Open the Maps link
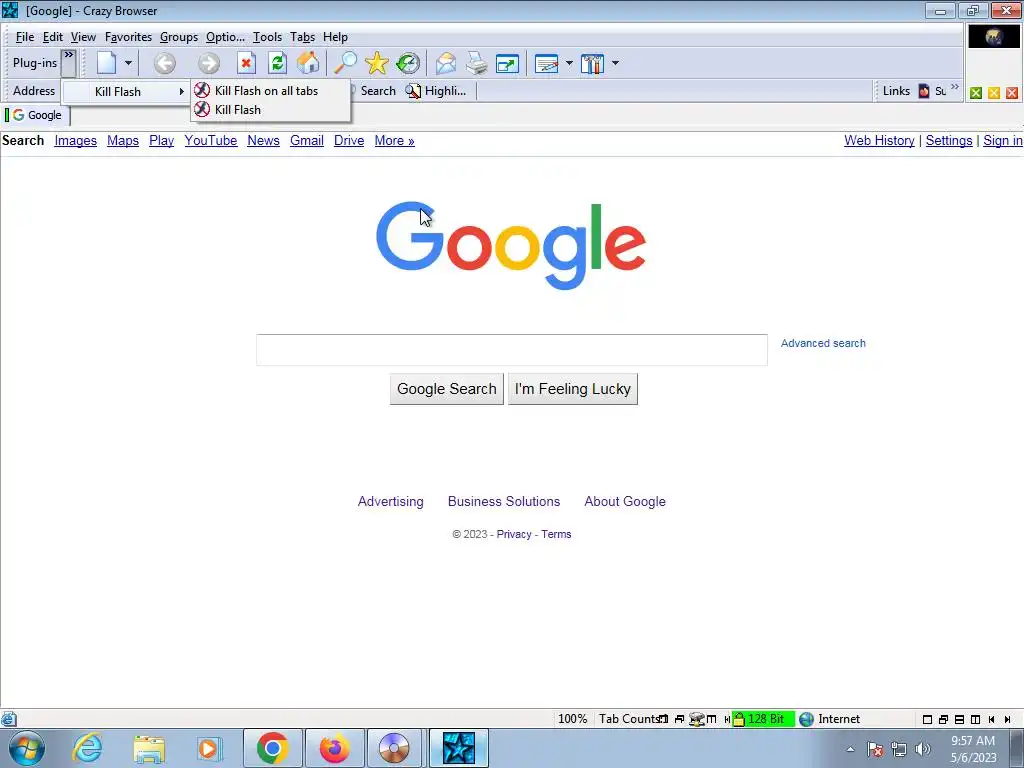Image resolution: width=1024 pixels, height=768 pixels. pos(123,140)
